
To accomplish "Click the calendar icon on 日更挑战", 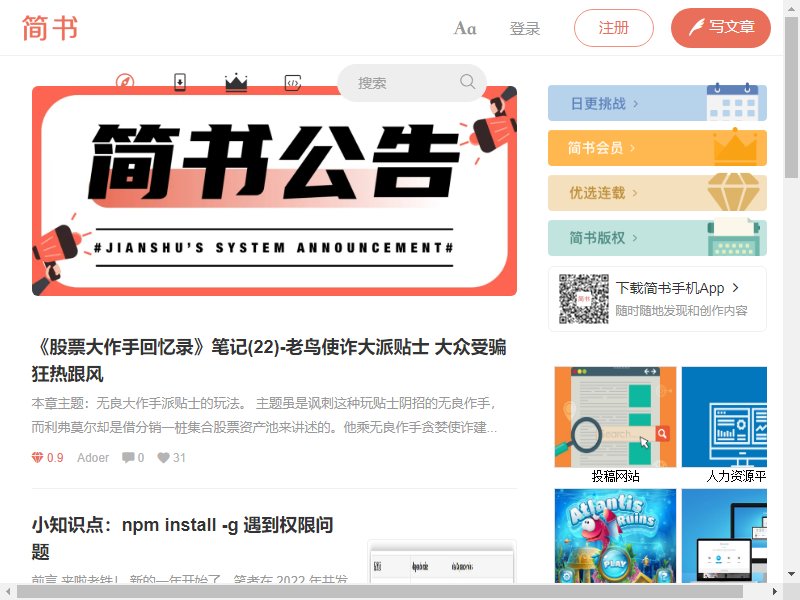I will pos(732,102).
